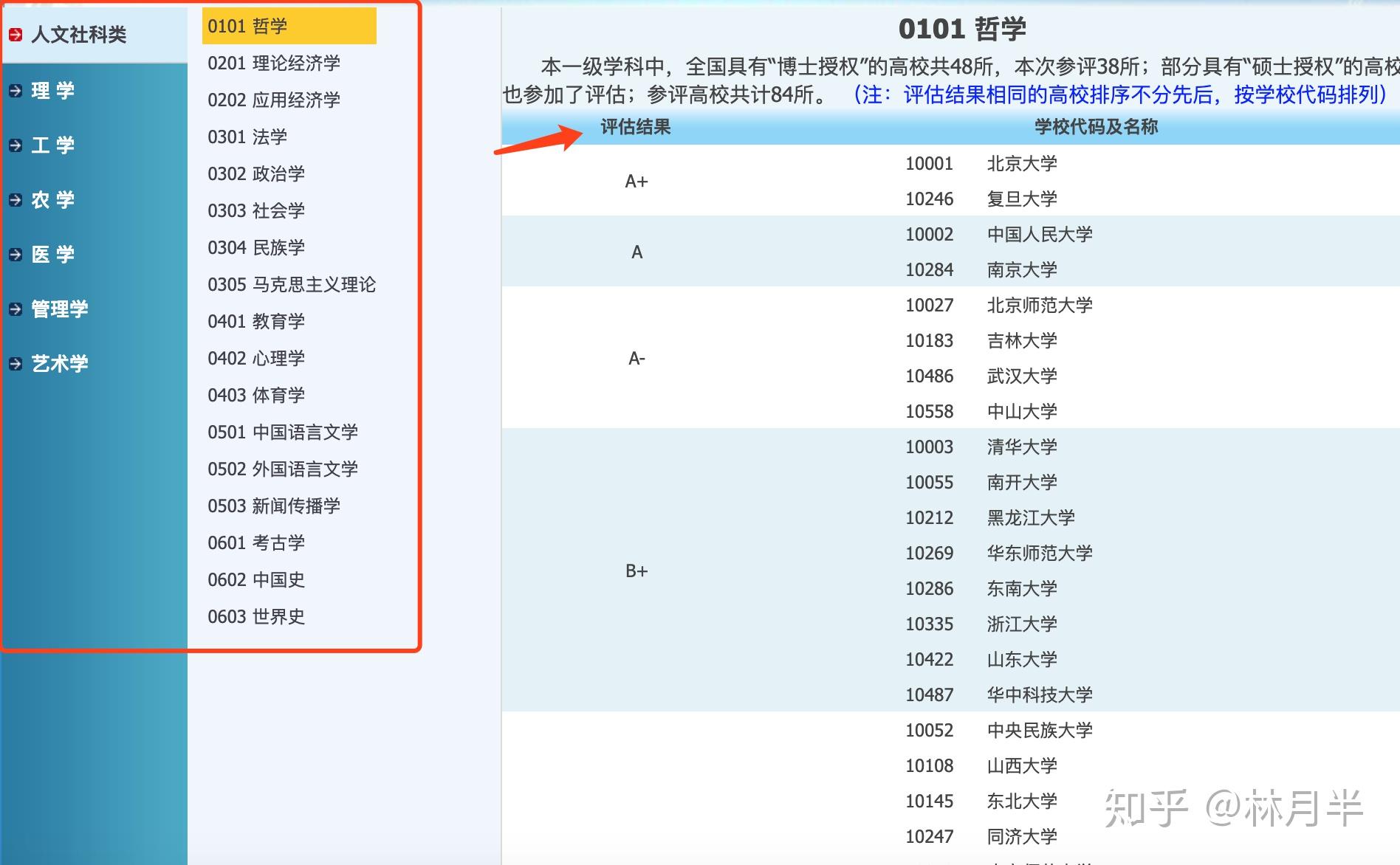The width and height of the screenshot is (1400, 865).
Task: Open subject 0401 教育学
Action: point(256,321)
